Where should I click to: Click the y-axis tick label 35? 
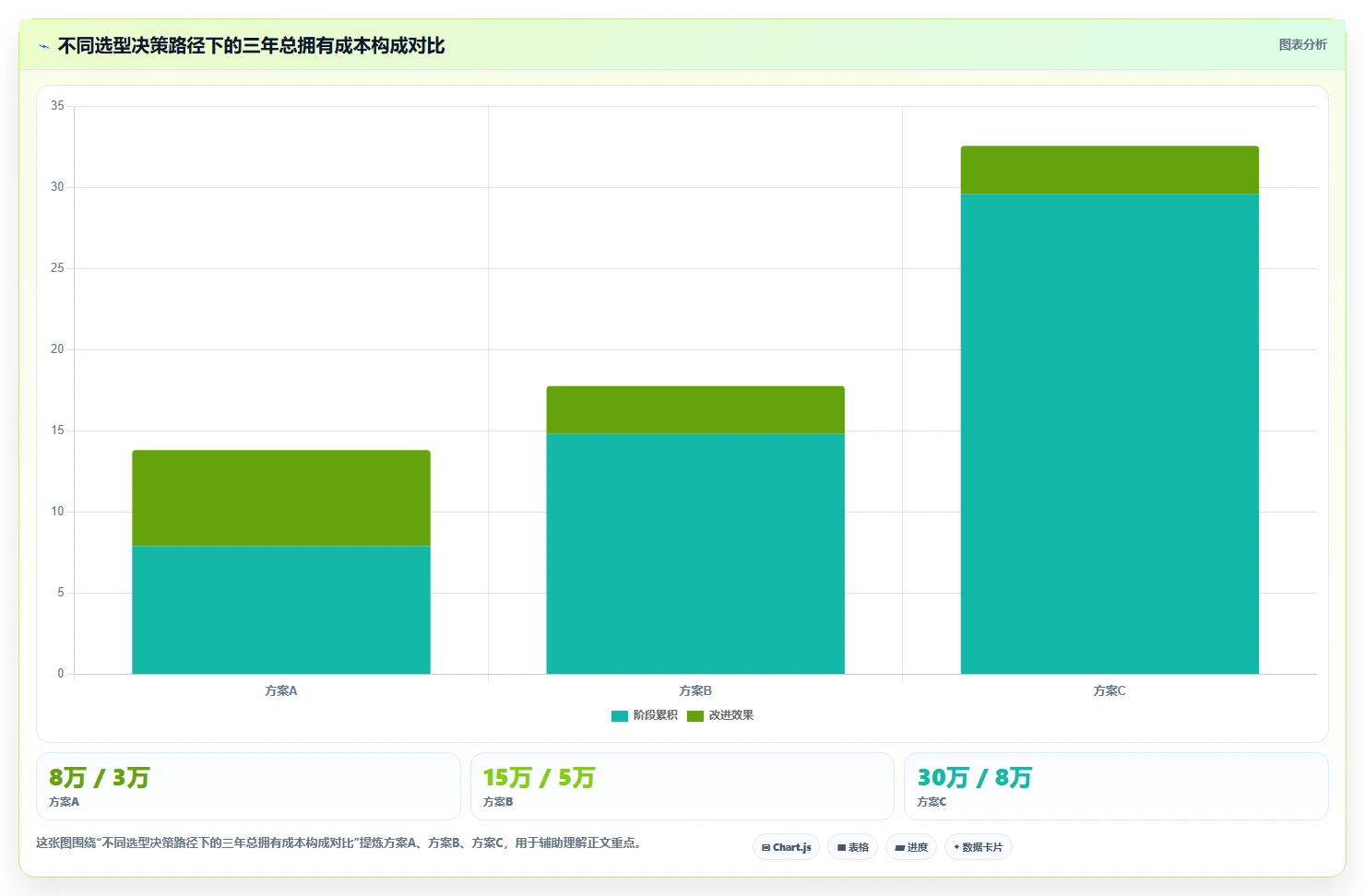click(57, 106)
